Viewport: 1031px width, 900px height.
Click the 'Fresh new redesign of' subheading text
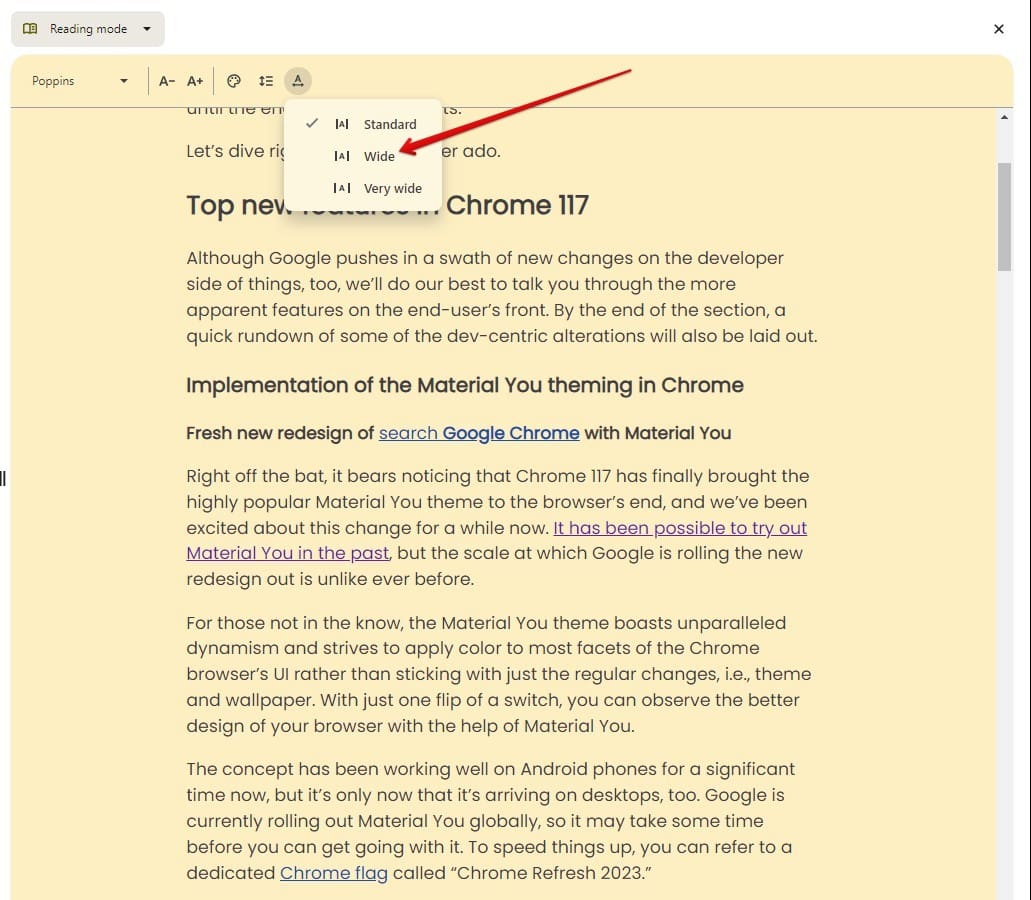point(280,433)
